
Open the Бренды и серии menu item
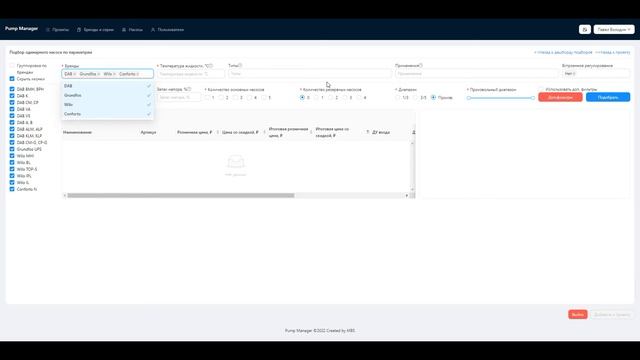coord(95,30)
